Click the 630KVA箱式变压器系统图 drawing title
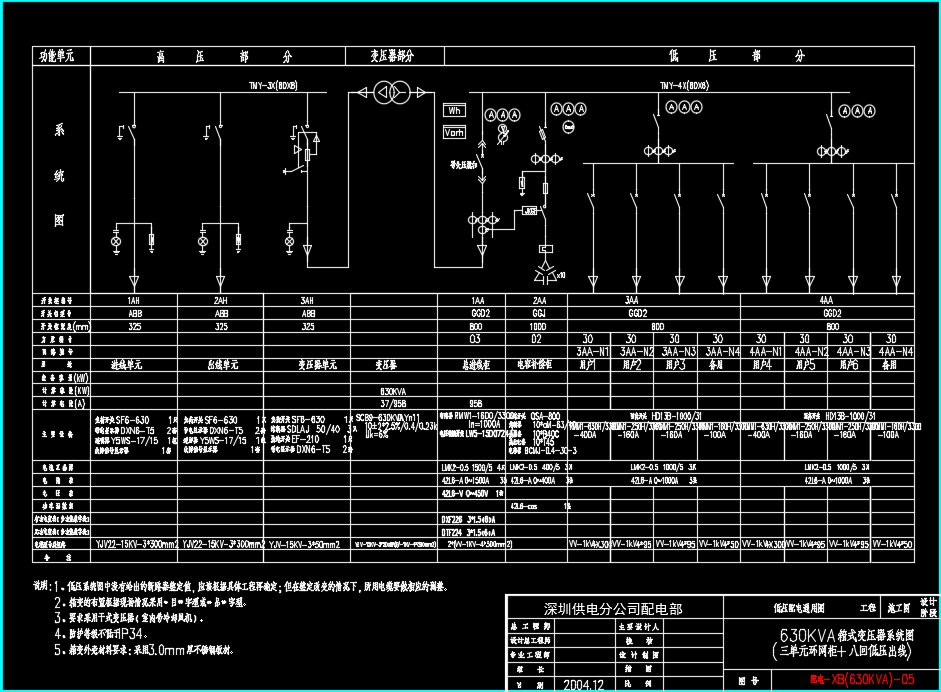The width and height of the screenshot is (941, 692). (x=846, y=635)
